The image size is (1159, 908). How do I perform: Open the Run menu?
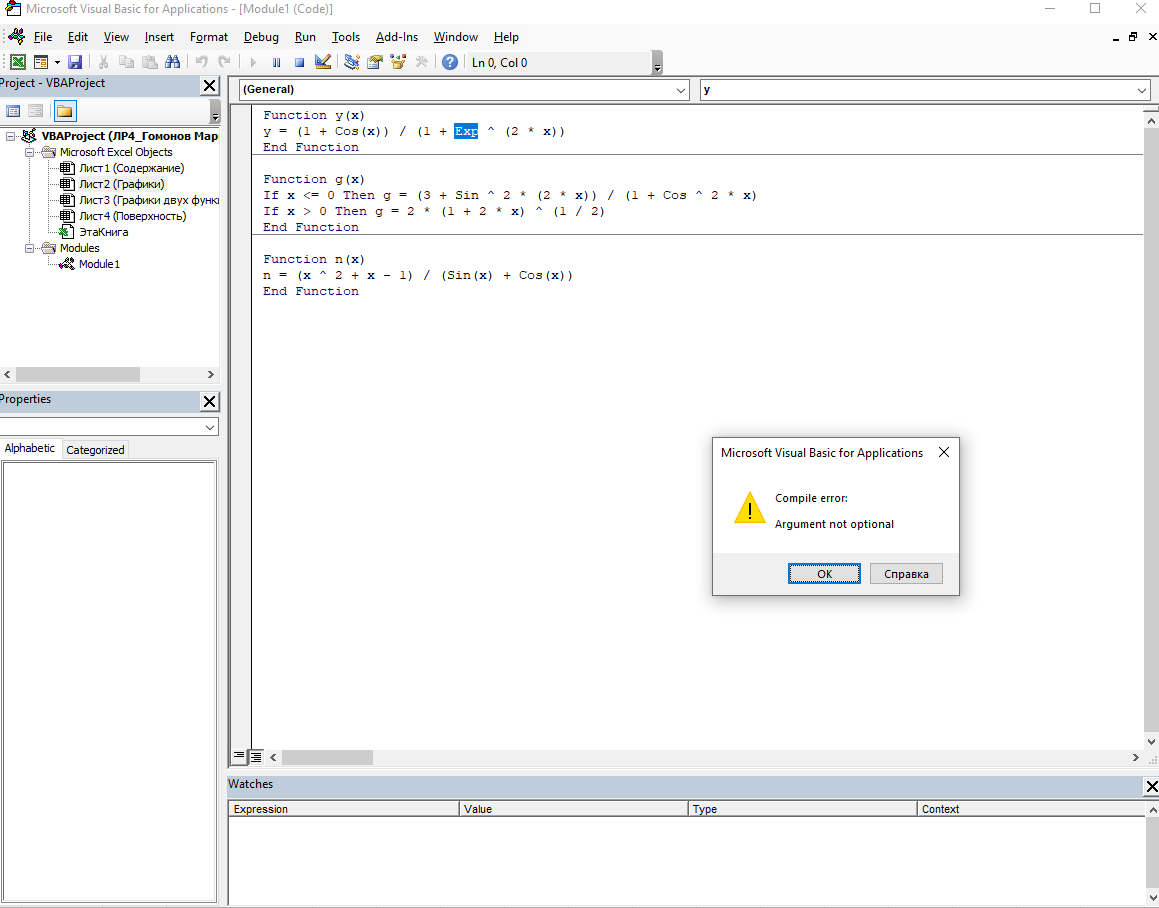point(305,37)
